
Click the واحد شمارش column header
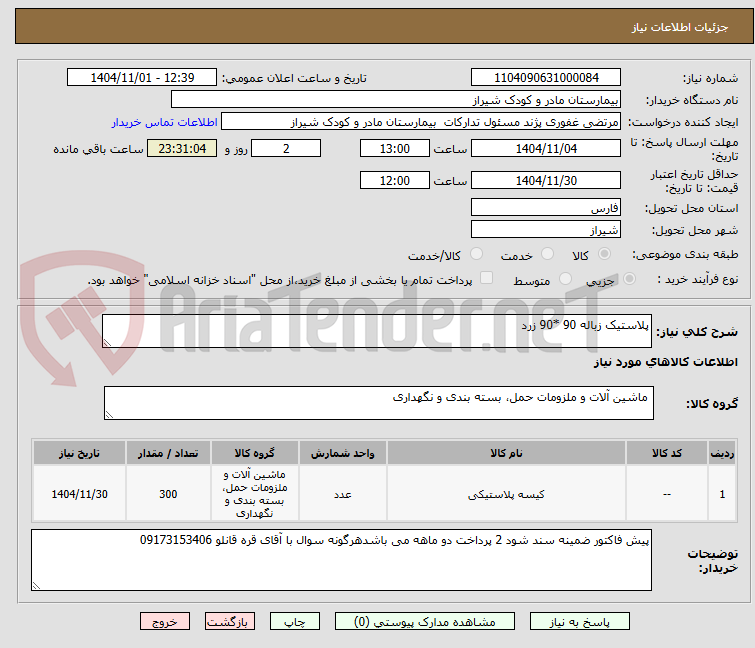point(343,453)
